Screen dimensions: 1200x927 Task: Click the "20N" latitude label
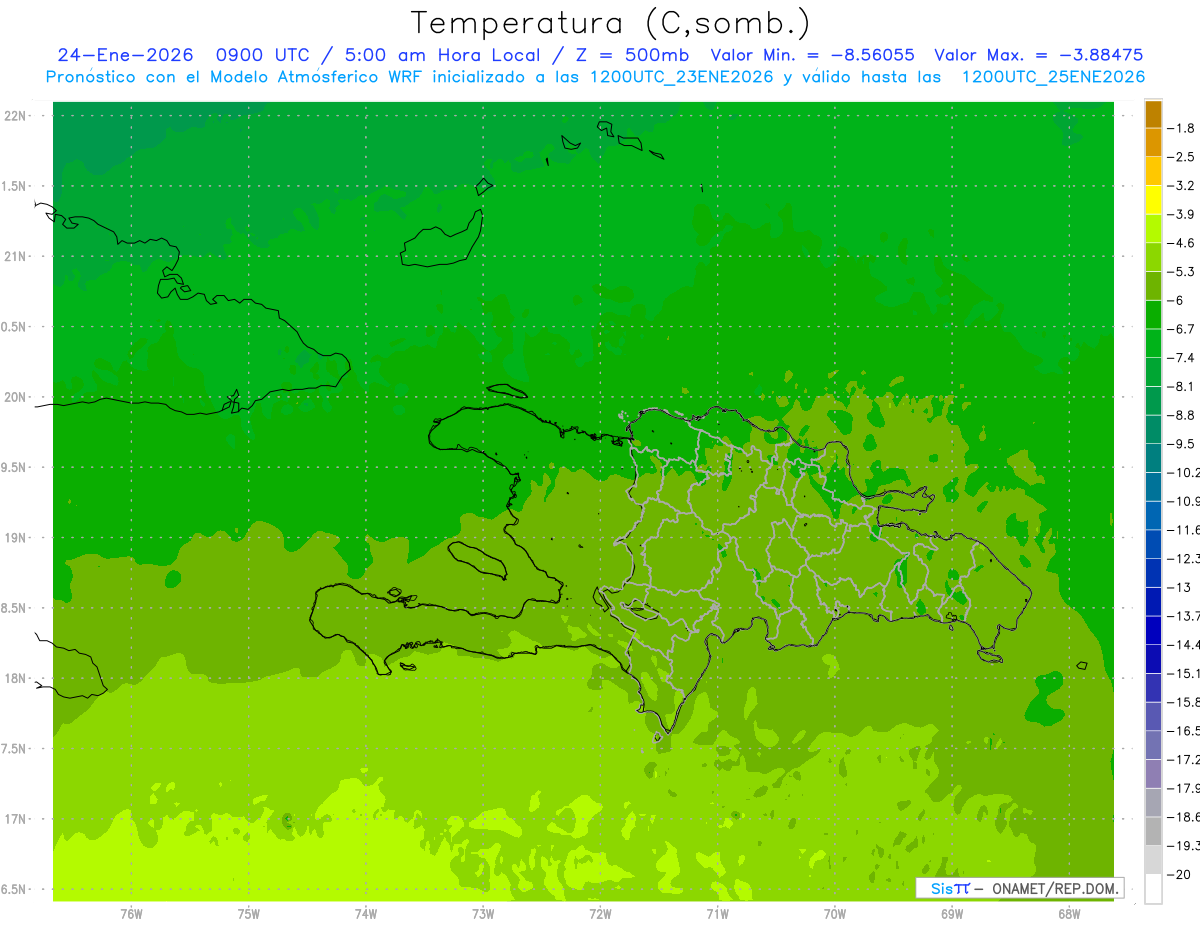tap(15, 397)
